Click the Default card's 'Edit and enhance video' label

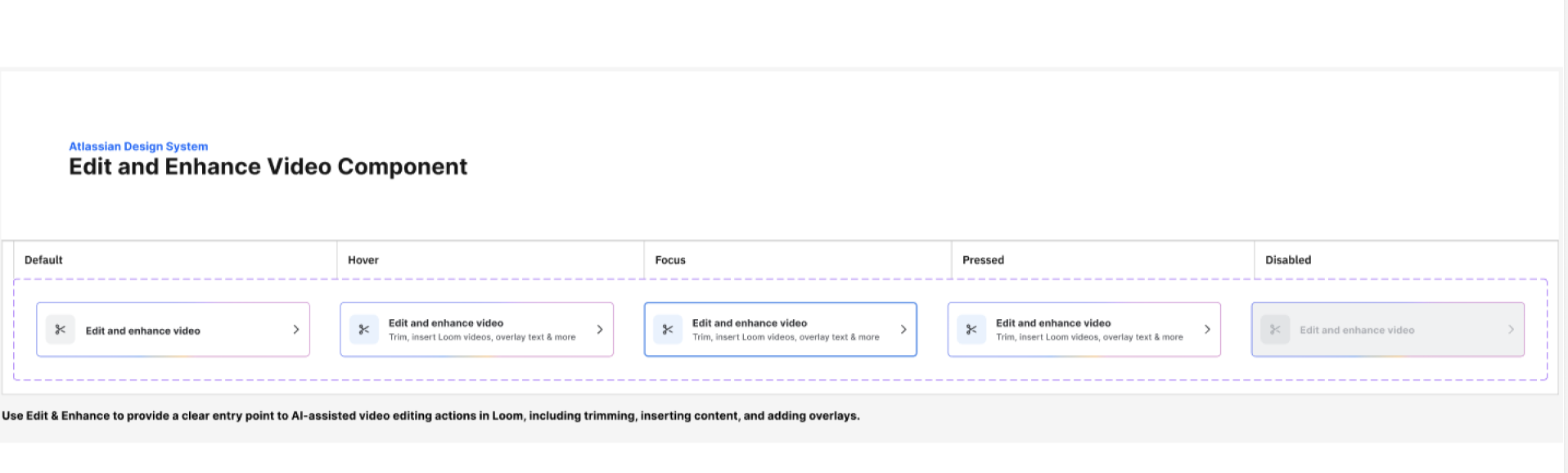(x=143, y=331)
